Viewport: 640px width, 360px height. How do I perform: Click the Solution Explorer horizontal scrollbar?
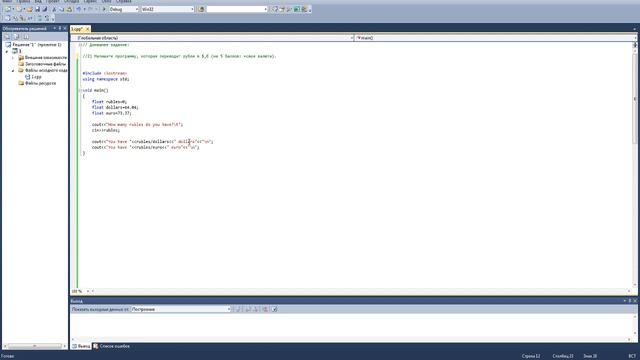(x=34, y=346)
